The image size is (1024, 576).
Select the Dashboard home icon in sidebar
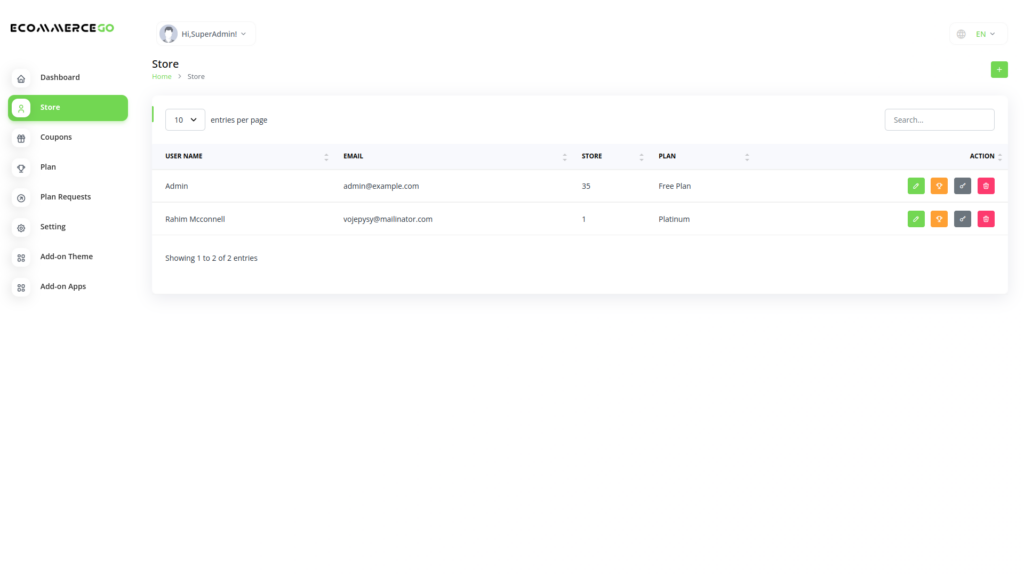tap(21, 77)
